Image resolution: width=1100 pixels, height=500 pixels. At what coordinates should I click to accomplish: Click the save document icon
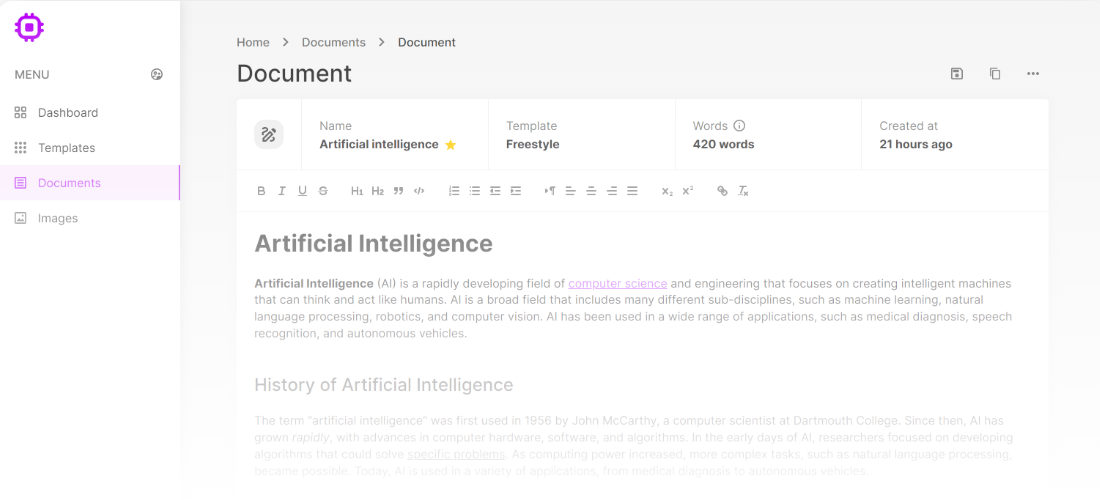957,74
